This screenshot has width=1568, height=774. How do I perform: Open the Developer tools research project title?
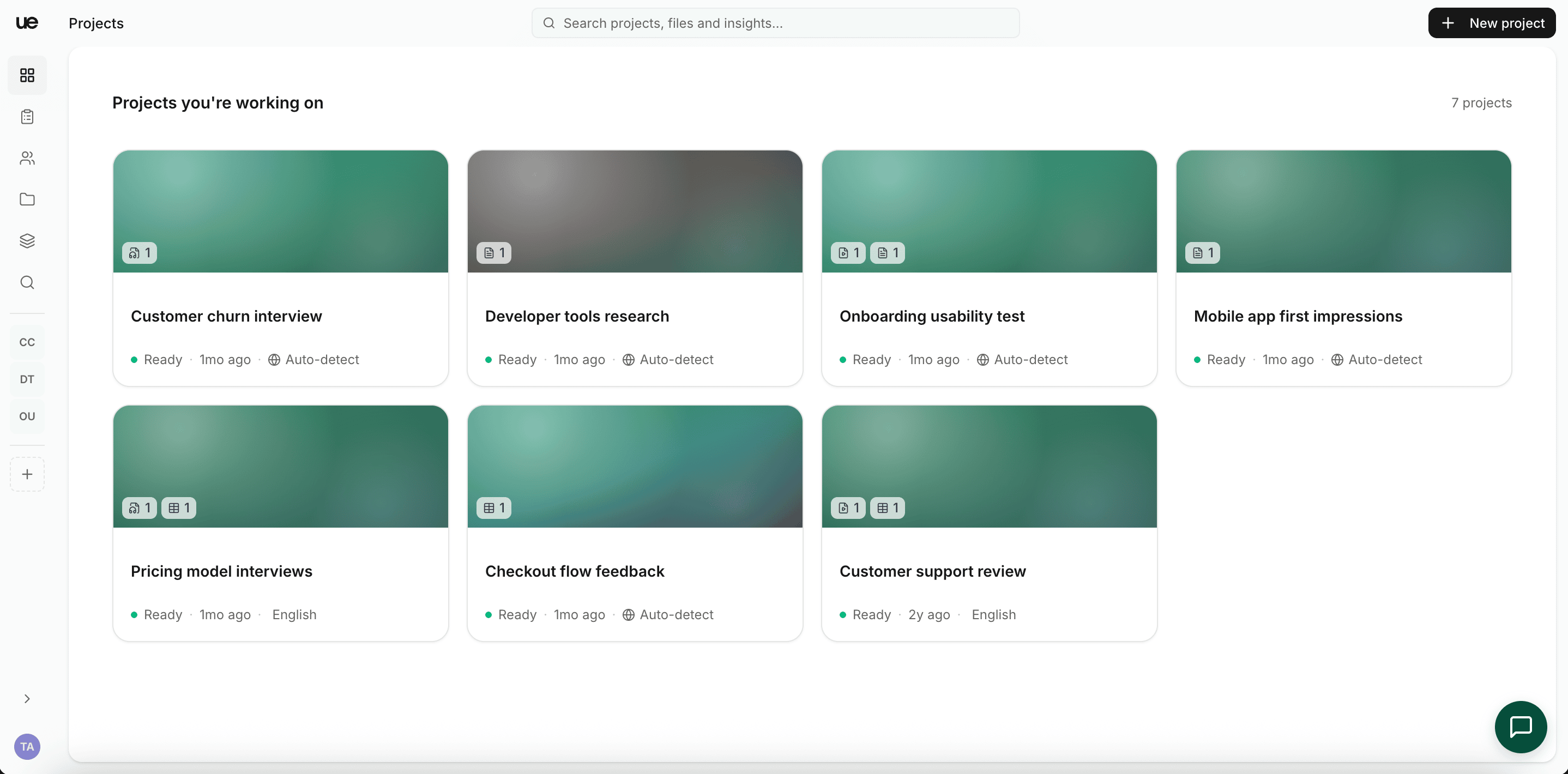(x=576, y=317)
